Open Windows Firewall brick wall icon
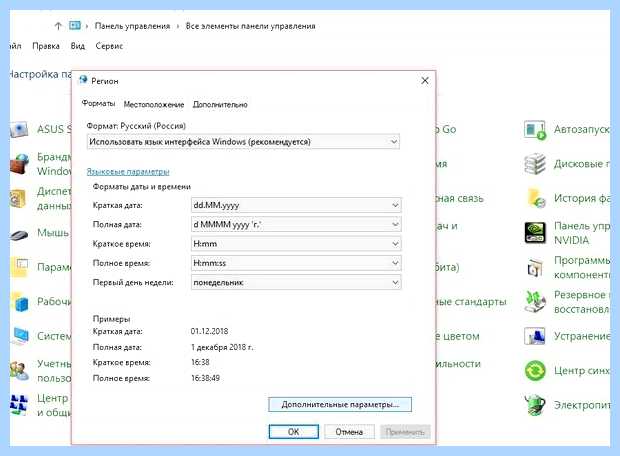Screen dimensions: 620x456 (x=19, y=164)
